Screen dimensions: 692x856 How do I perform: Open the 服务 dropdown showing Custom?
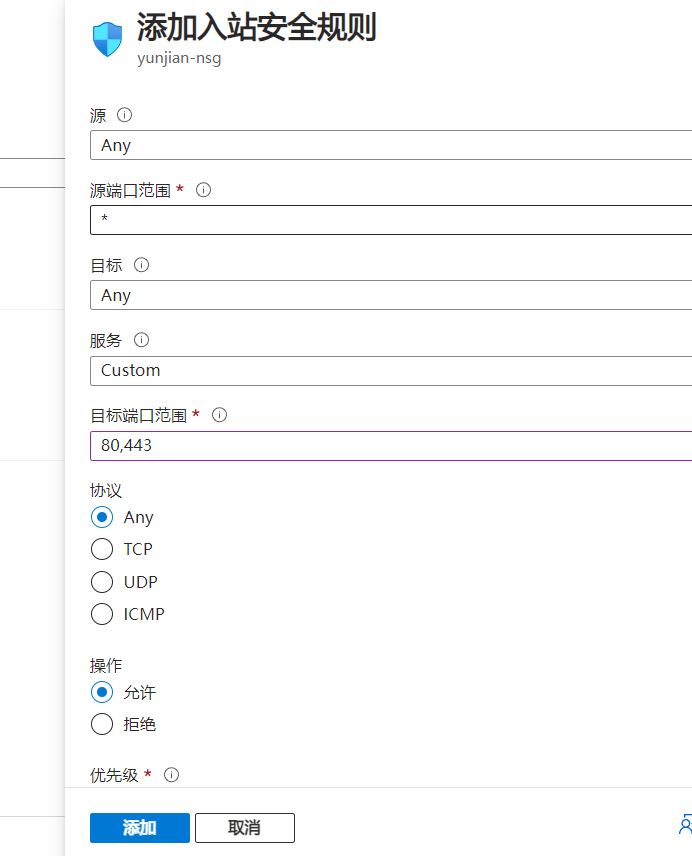point(390,370)
